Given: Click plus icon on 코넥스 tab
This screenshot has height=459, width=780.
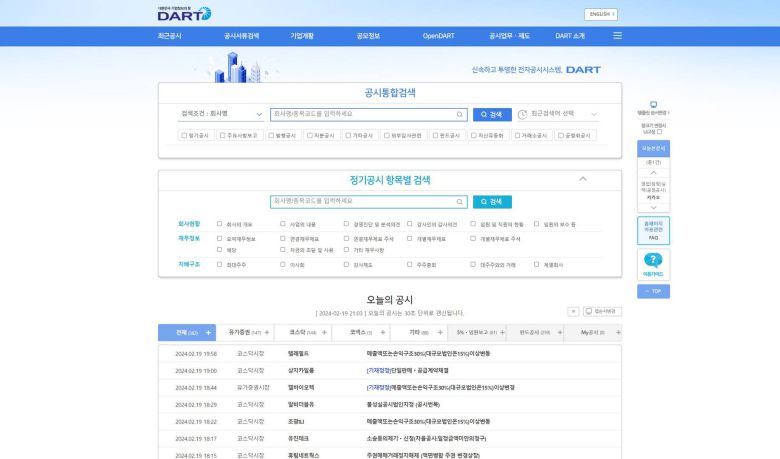Looking at the screenshot, I should (x=383, y=333).
